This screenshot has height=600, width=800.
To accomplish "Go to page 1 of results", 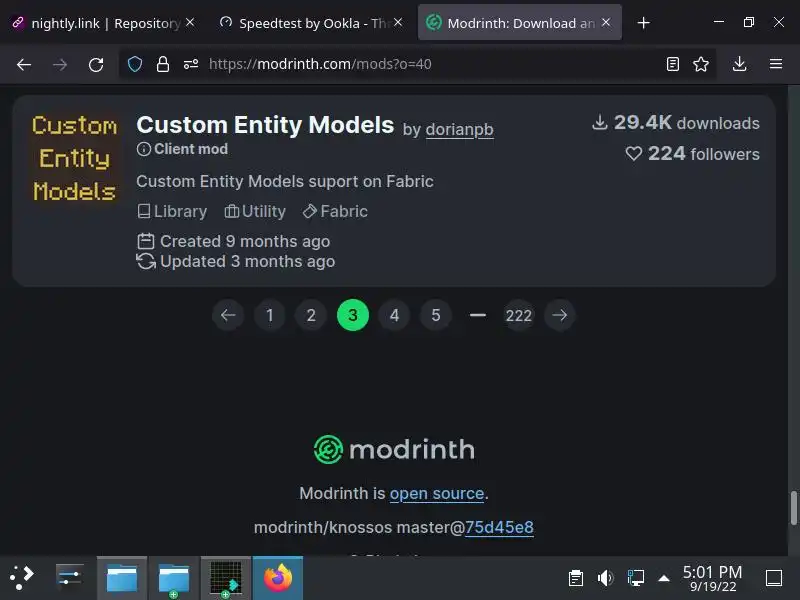I will pos(269,315).
